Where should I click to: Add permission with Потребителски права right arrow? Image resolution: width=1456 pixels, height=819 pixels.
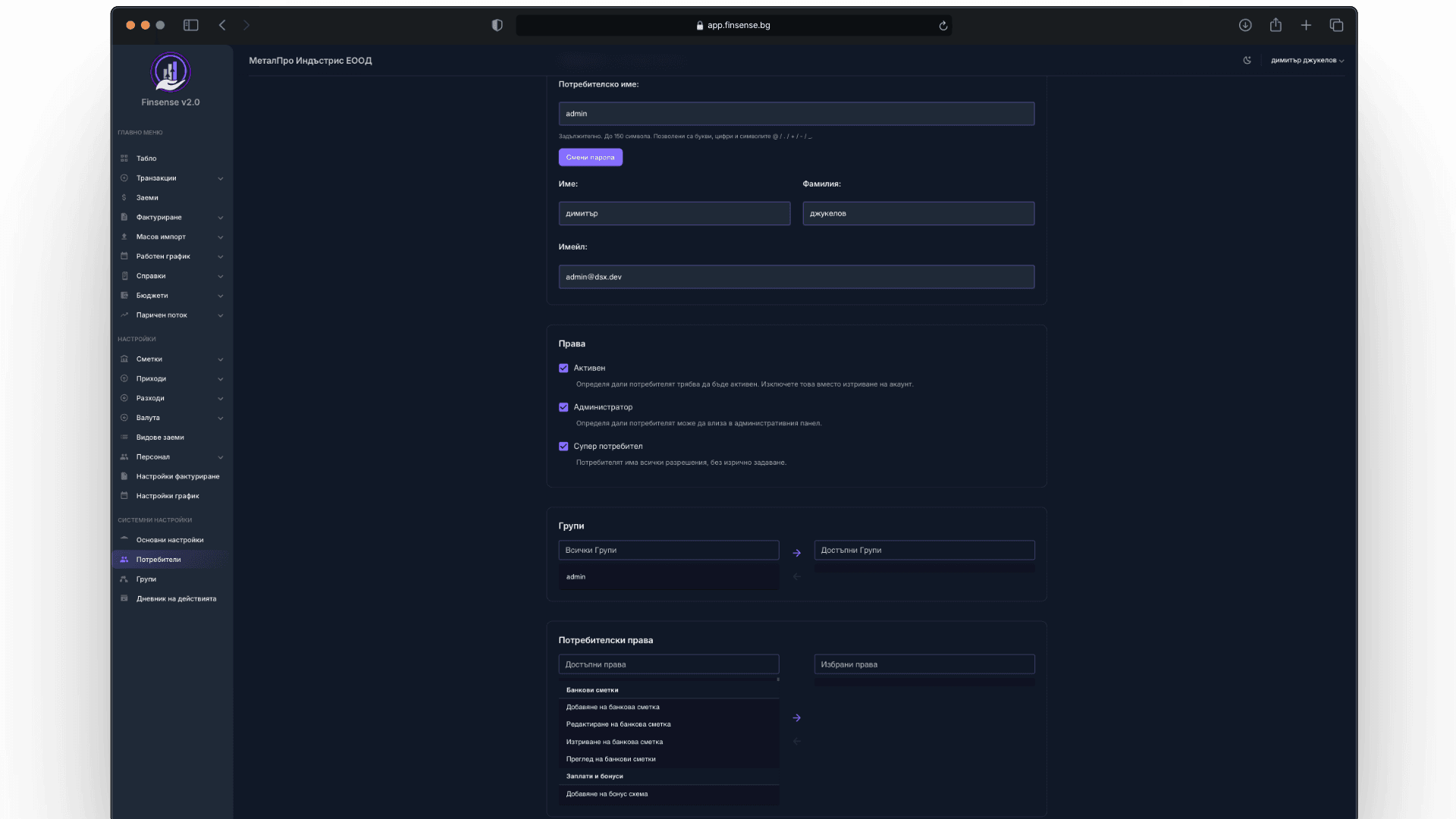pos(797,718)
